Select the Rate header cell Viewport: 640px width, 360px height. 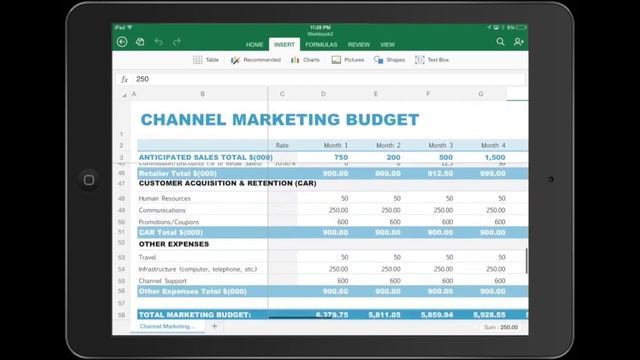point(282,145)
